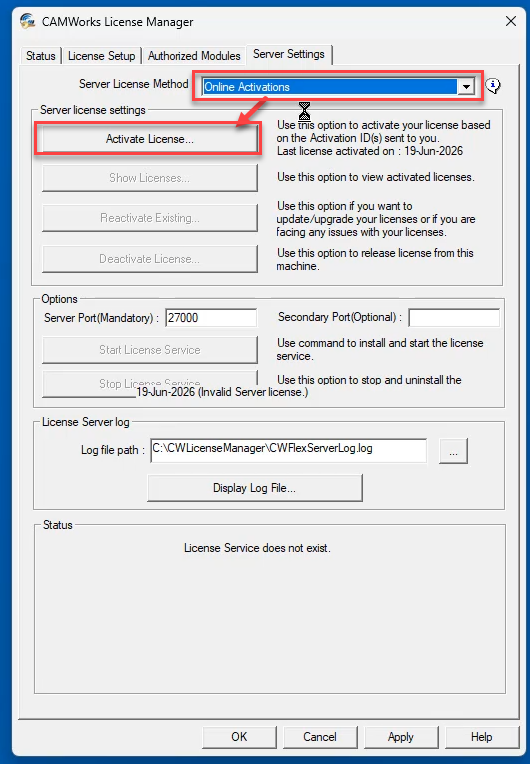Click into the Log file path field

tap(288, 450)
